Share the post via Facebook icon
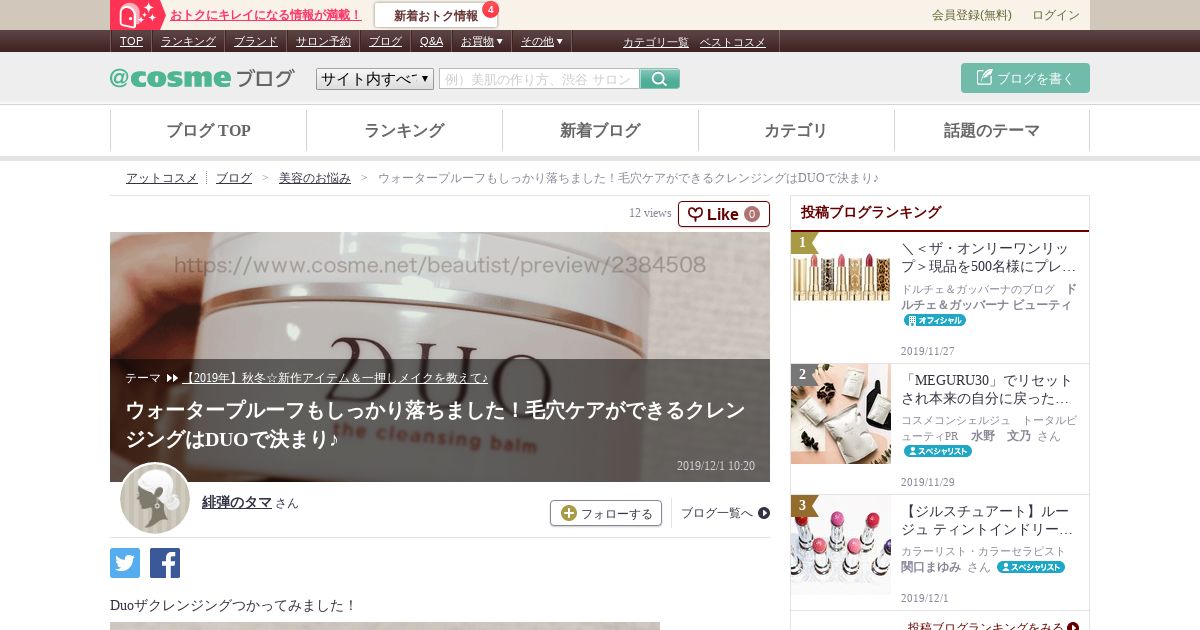The image size is (1200, 630). click(x=165, y=563)
